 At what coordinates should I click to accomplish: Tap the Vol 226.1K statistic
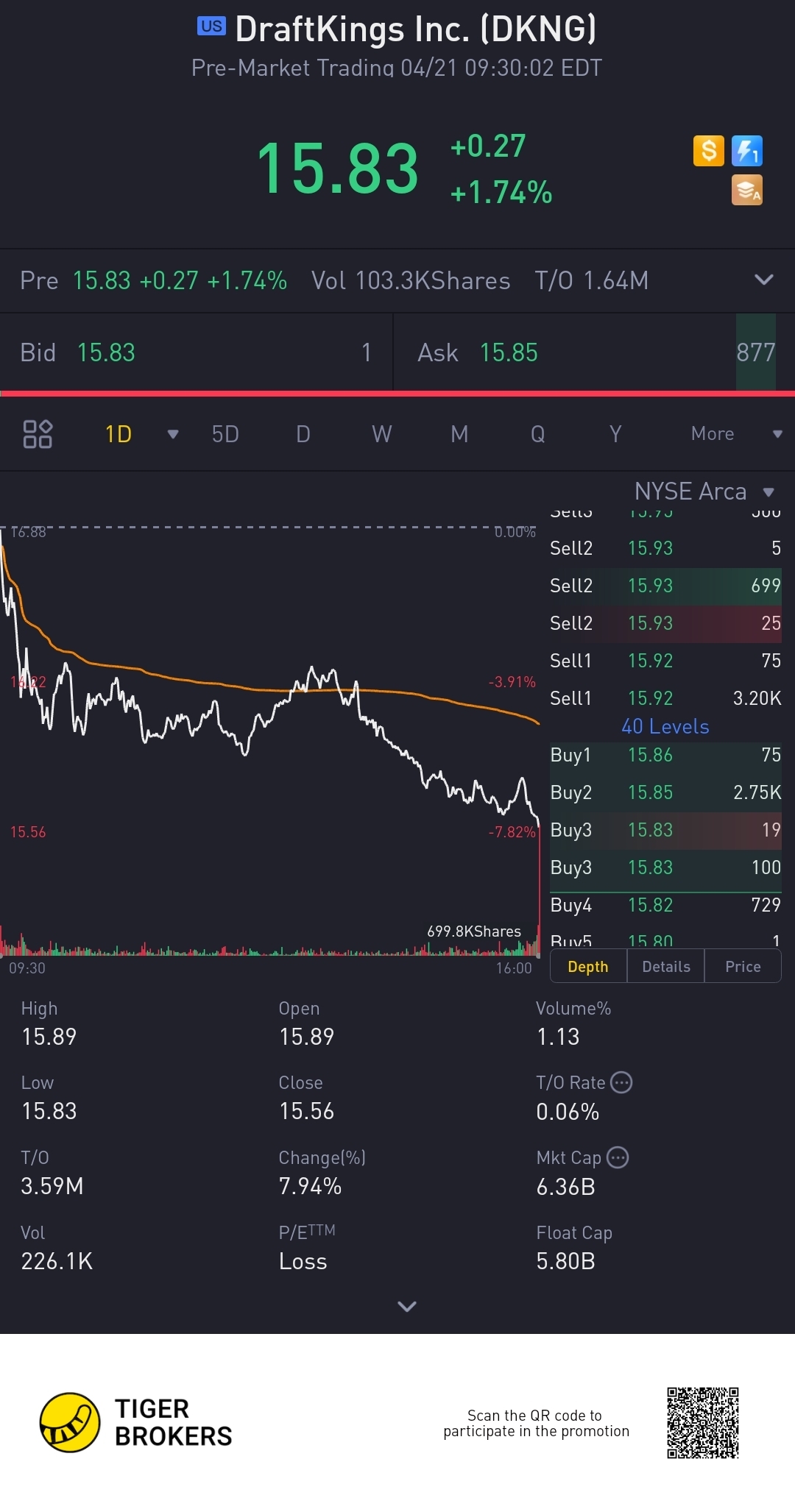(57, 1248)
